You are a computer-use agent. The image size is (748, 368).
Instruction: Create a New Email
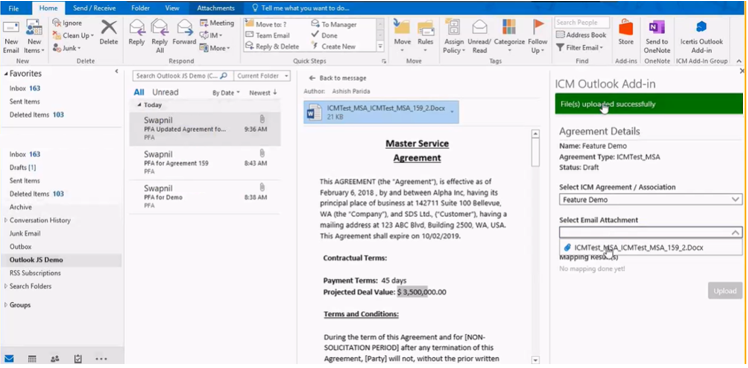coord(11,37)
